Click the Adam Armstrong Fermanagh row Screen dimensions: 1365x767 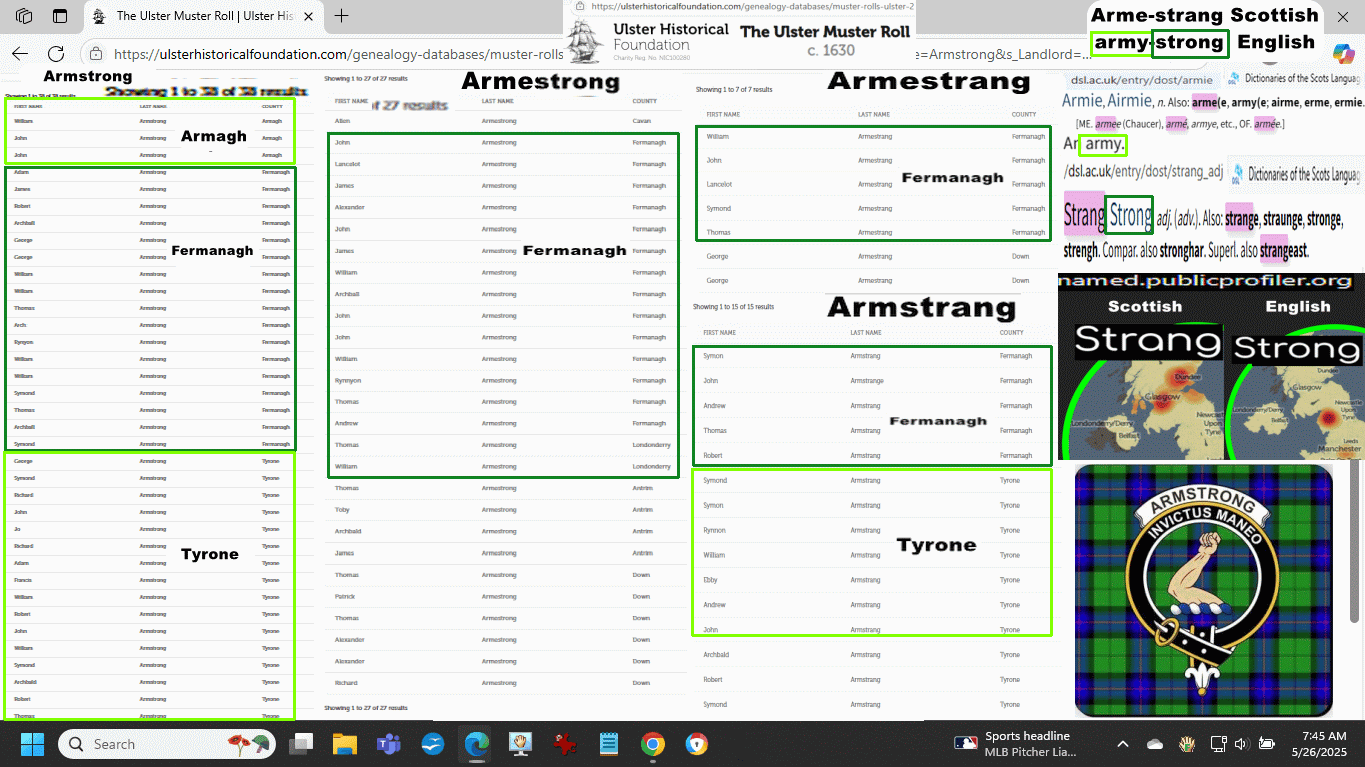tap(150, 172)
